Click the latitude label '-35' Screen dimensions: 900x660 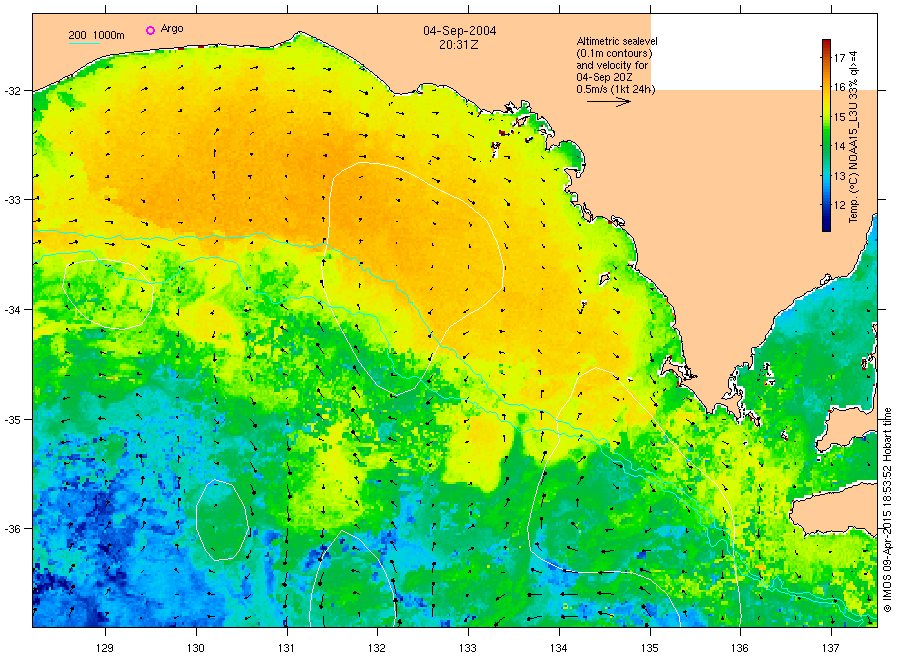coord(13,420)
